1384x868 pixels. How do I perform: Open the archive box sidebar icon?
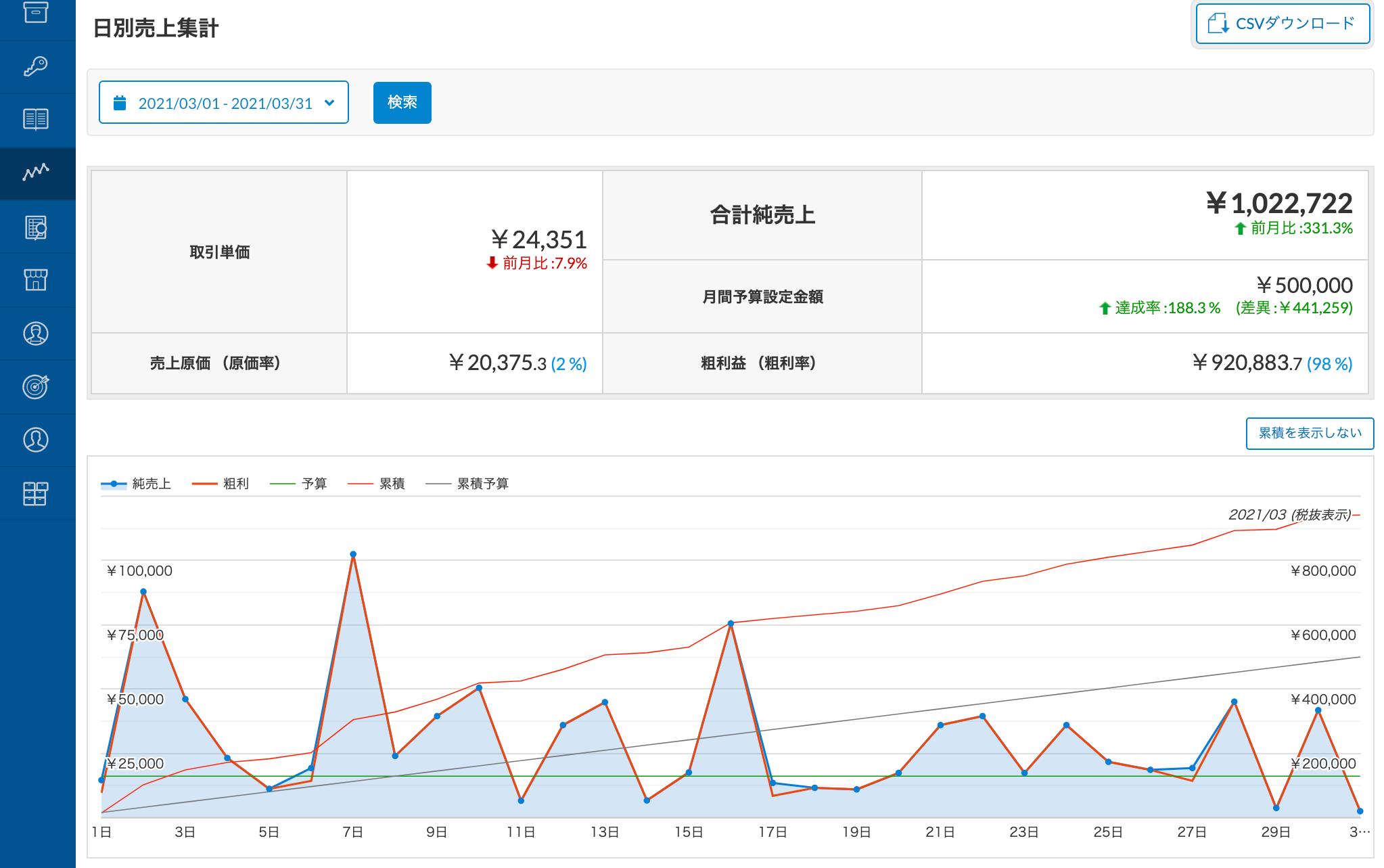(x=36, y=12)
